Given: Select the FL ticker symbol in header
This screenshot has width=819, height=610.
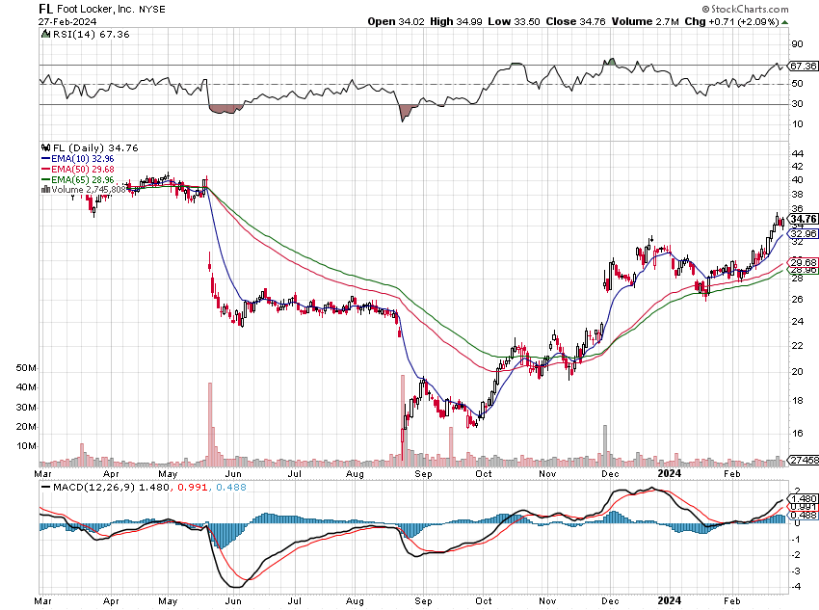Looking at the screenshot, I should click(45, 9).
